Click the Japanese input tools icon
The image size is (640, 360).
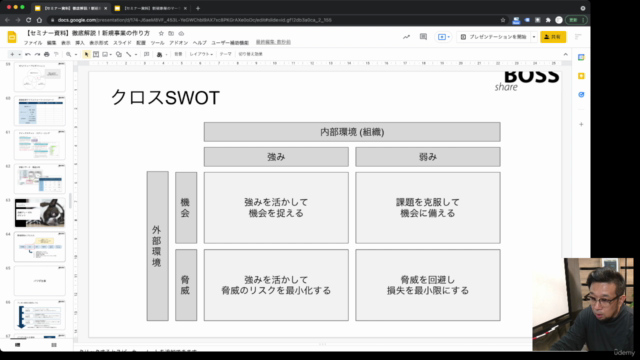point(160,54)
